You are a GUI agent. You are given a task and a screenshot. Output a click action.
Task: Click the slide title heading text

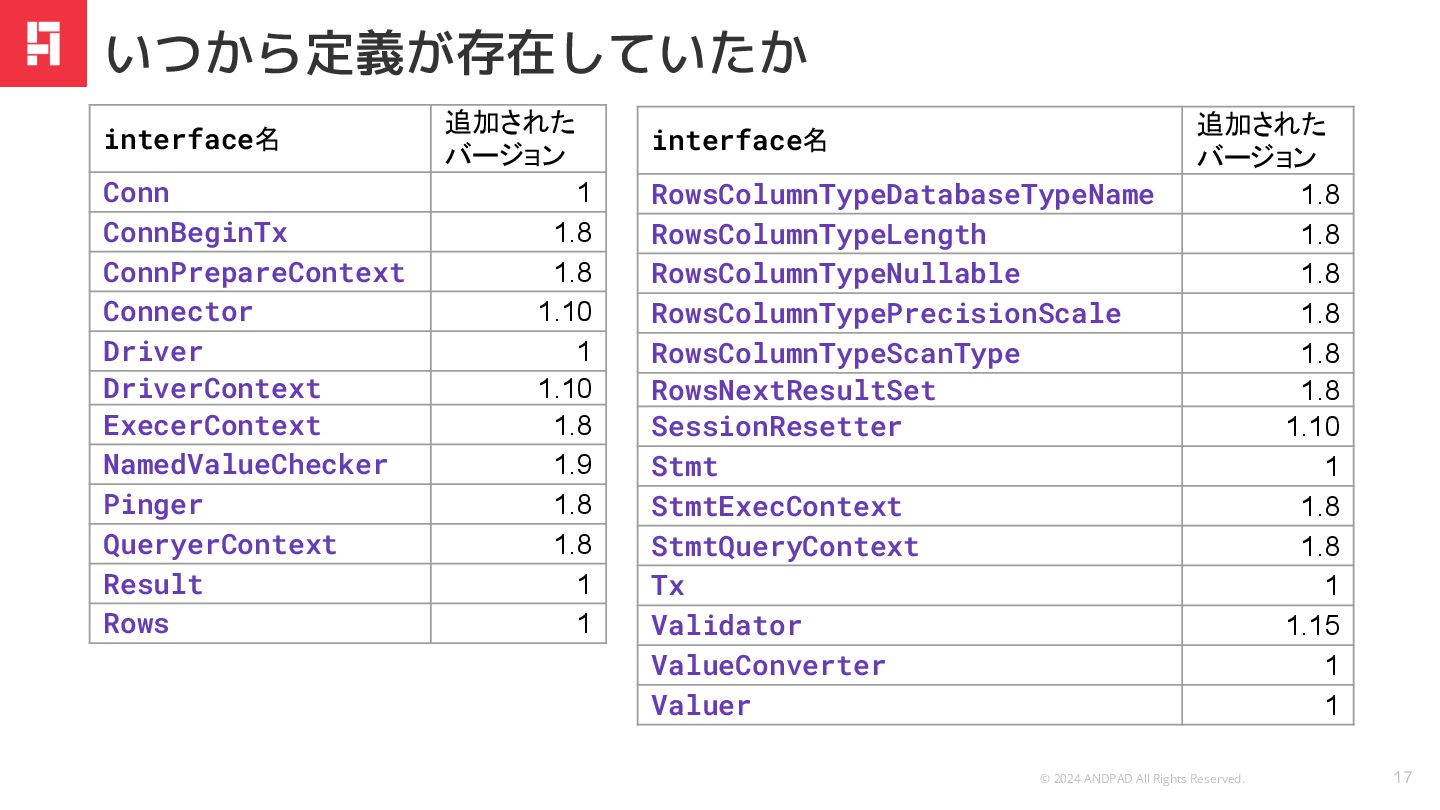(456, 54)
